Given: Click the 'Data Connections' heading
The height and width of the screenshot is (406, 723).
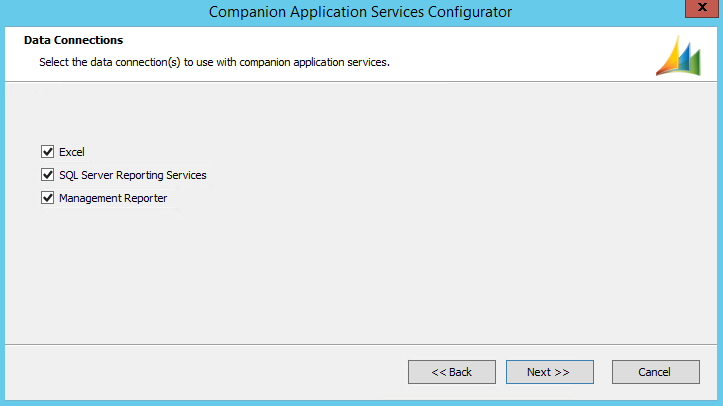Looking at the screenshot, I should (x=73, y=40).
